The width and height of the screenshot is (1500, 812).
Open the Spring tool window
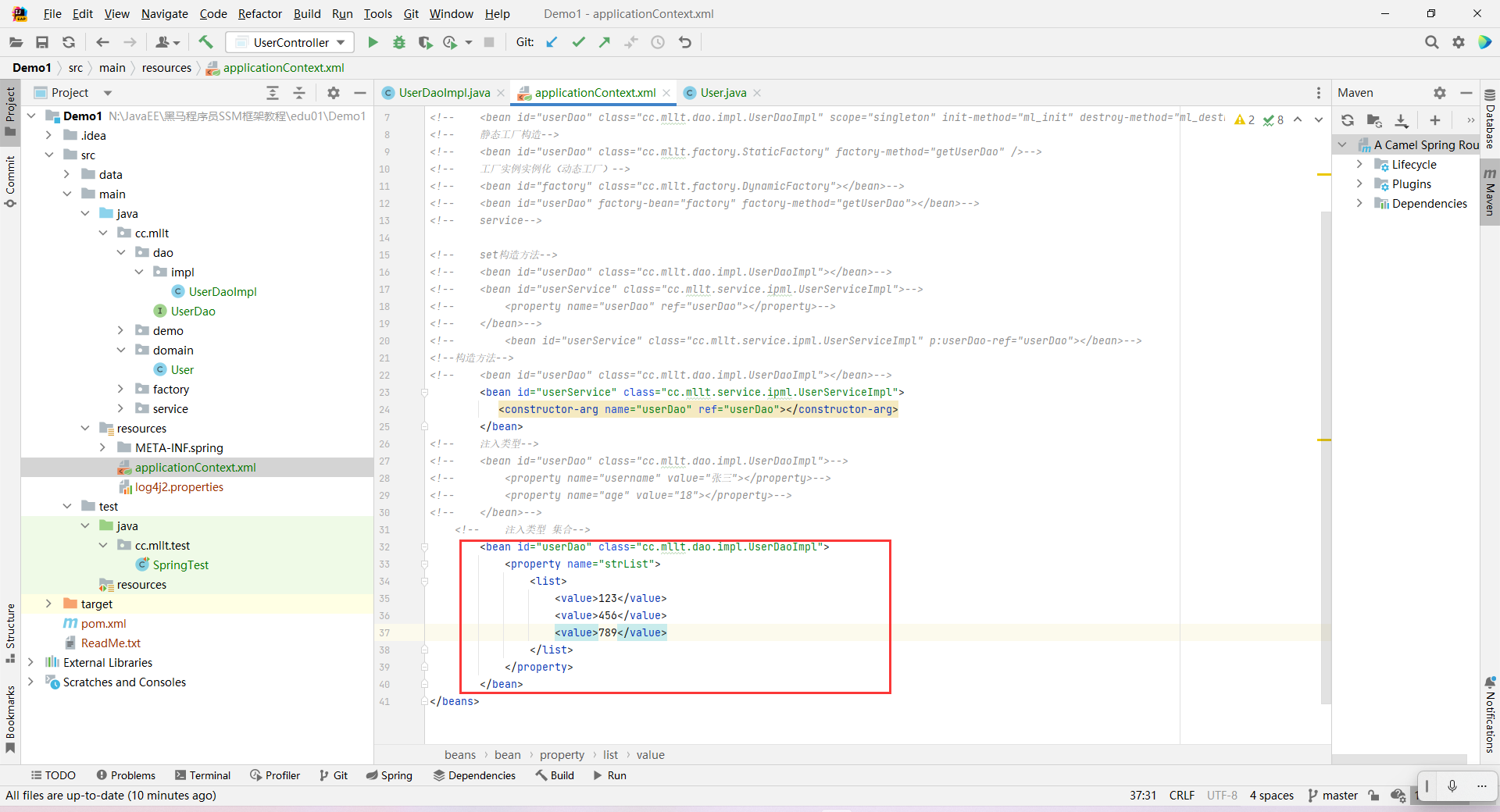(389, 775)
